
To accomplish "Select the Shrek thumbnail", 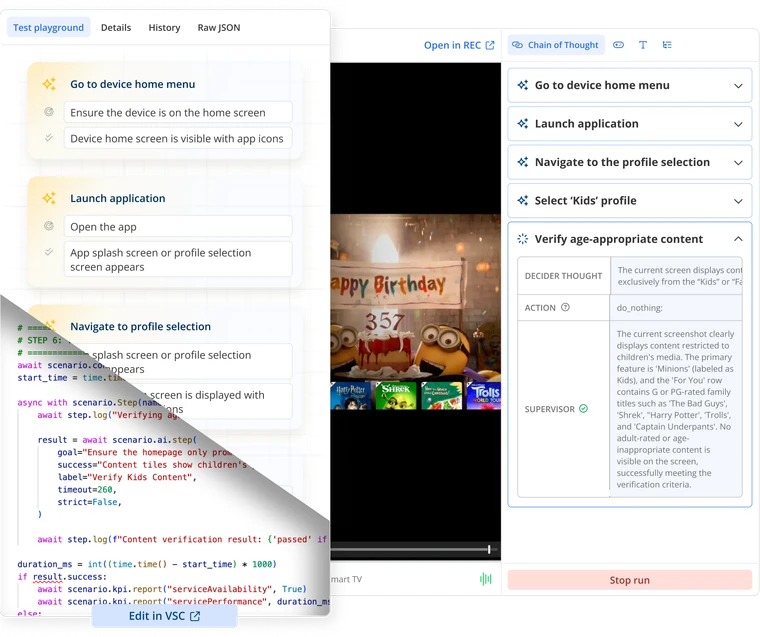I will tap(396, 396).
